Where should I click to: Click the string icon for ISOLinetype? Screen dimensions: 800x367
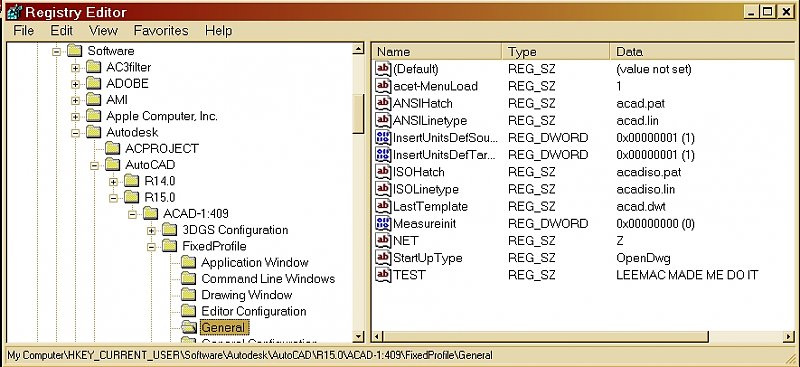(383, 189)
